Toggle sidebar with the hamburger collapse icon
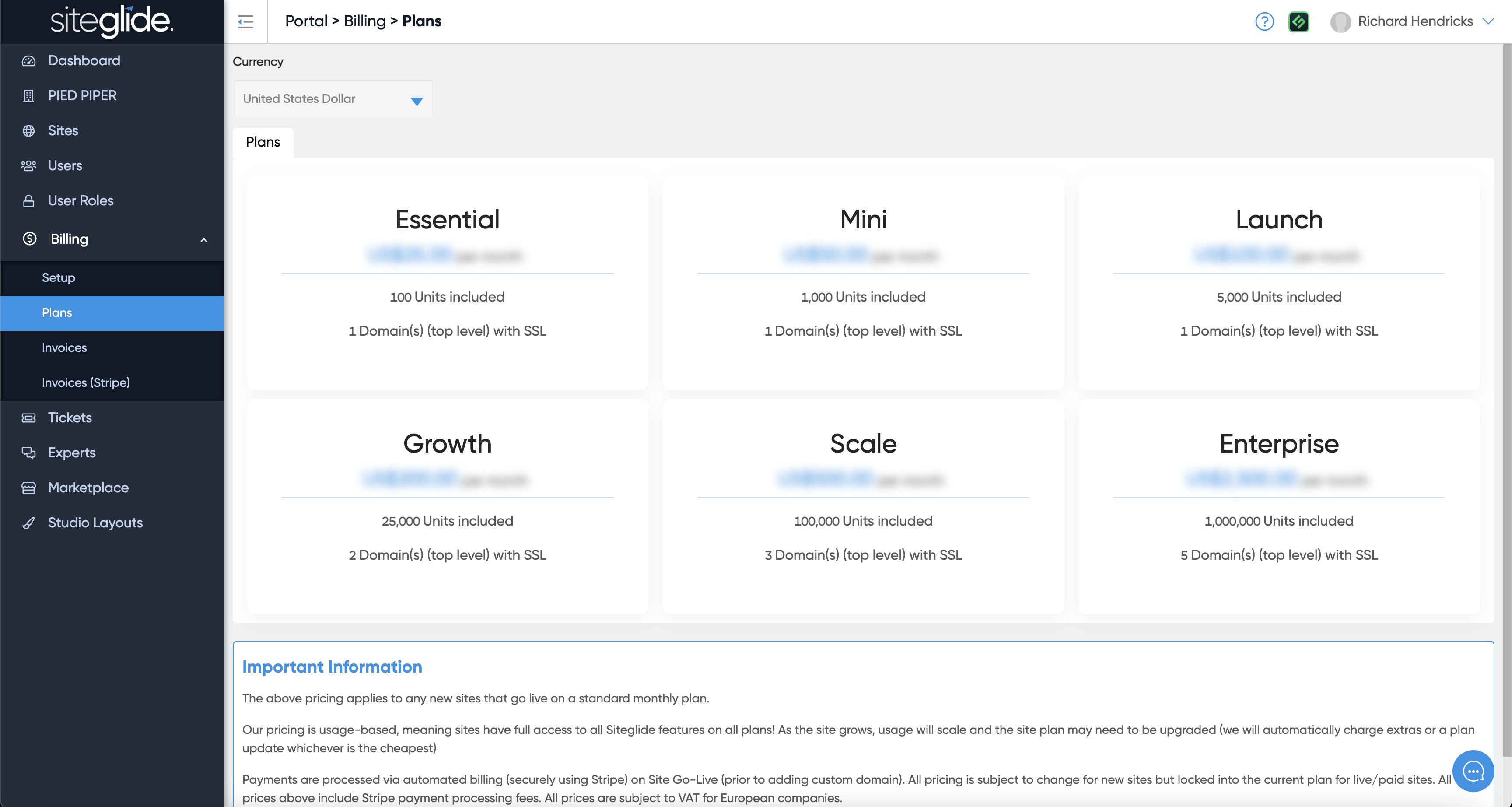 click(x=245, y=22)
